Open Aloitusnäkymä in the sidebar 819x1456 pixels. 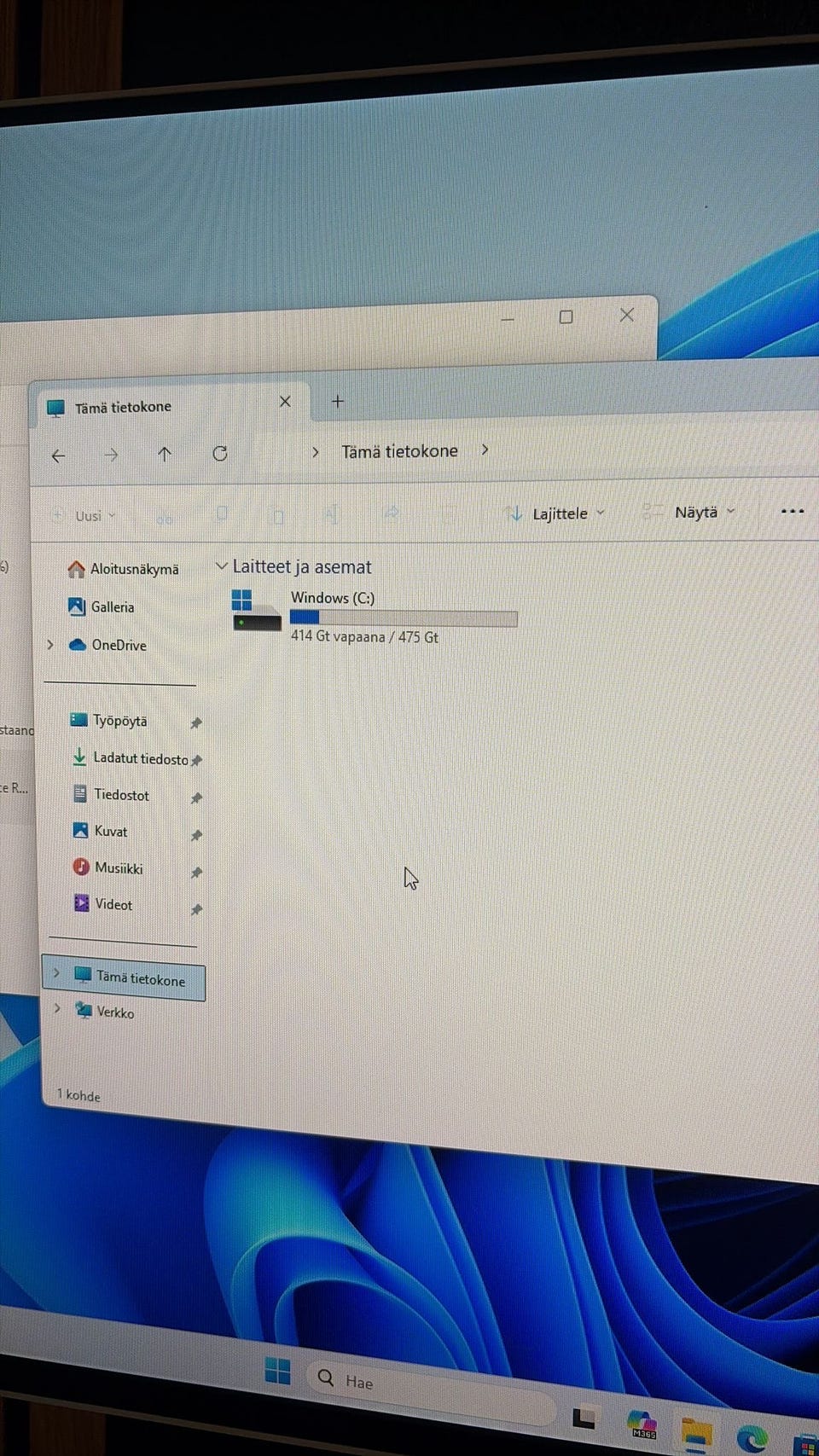124,569
